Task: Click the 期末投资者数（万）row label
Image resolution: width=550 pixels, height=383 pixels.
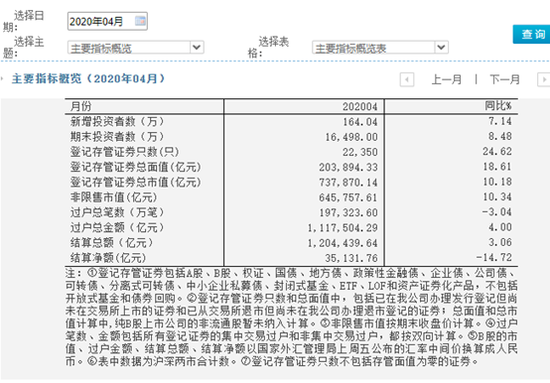Action: click(x=117, y=136)
